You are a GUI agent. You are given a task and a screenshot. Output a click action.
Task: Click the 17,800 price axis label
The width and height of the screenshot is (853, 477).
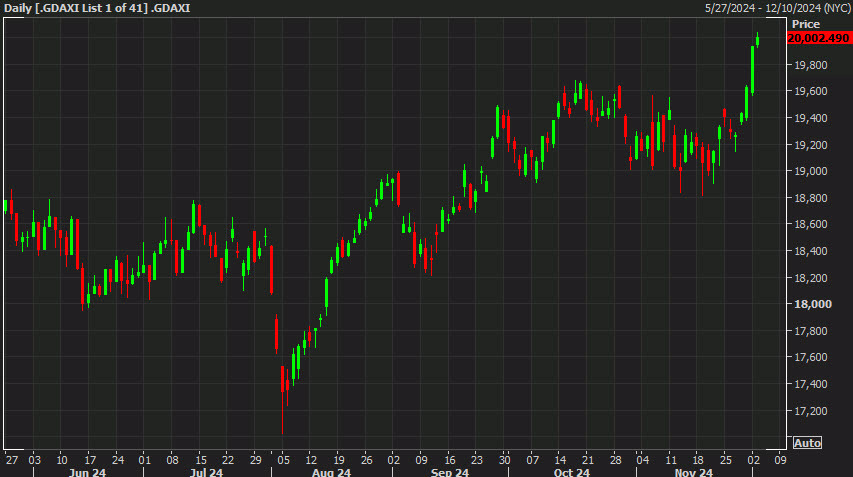[811, 331]
